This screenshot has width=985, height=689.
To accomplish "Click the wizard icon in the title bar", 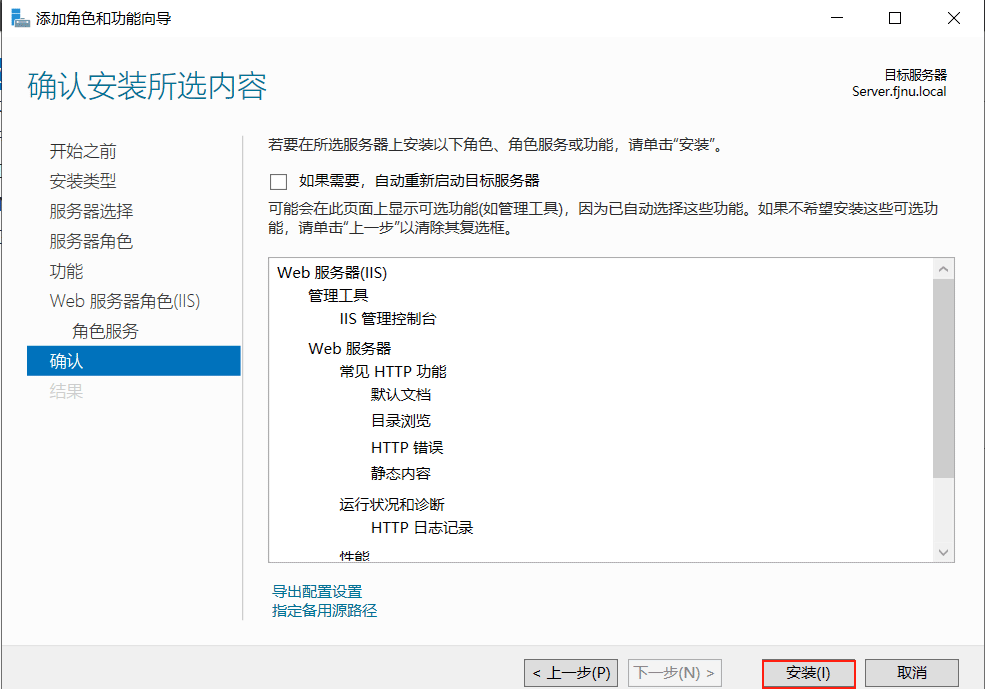I will tap(21, 17).
